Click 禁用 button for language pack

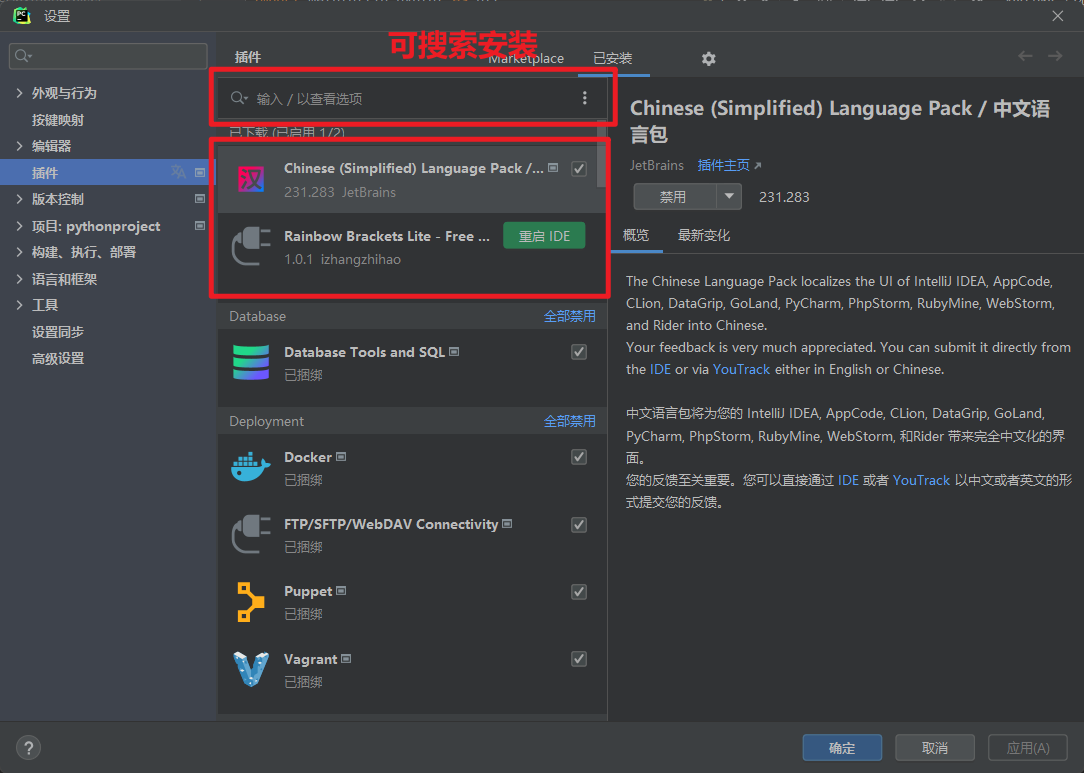pos(675,196)
